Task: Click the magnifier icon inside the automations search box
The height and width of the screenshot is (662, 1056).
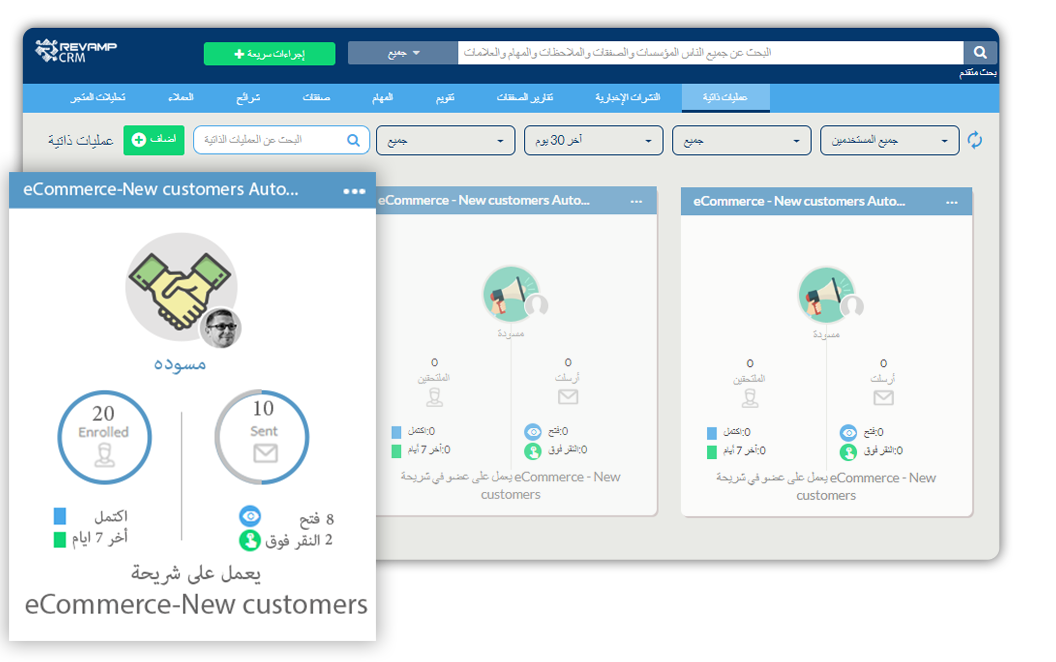Action: 354,140
